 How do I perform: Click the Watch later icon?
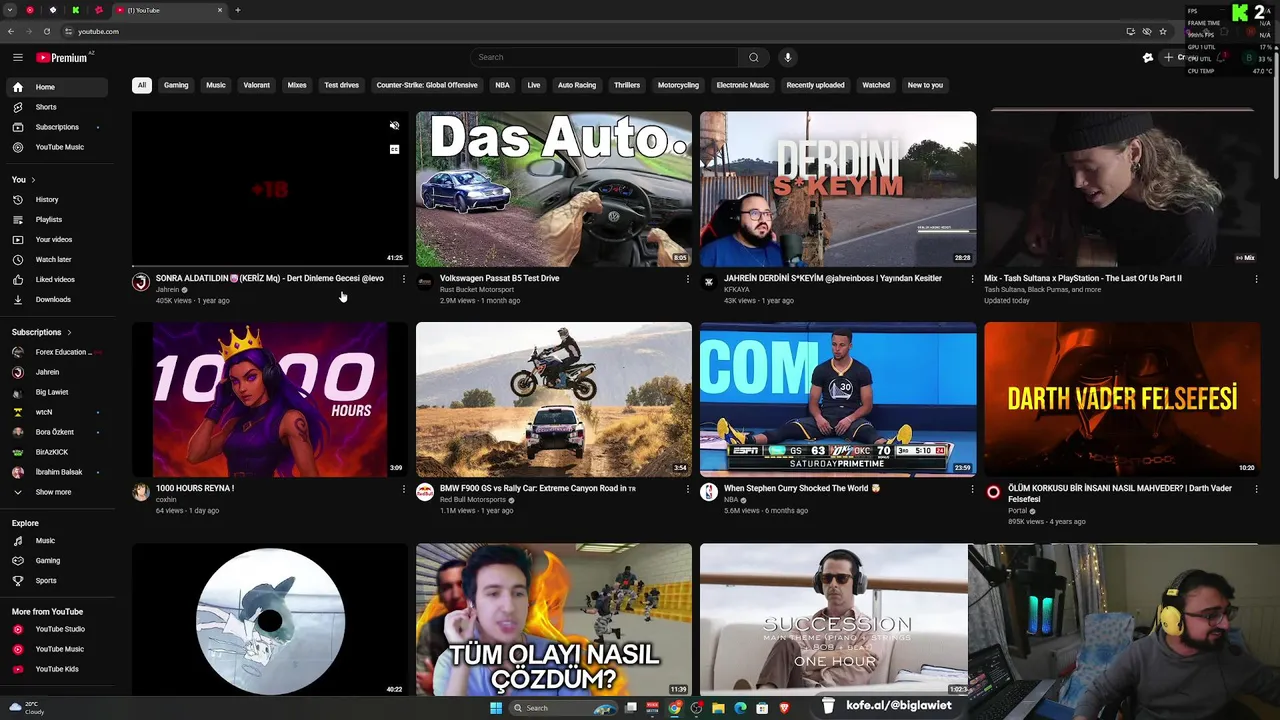click(x=17, y=260)
